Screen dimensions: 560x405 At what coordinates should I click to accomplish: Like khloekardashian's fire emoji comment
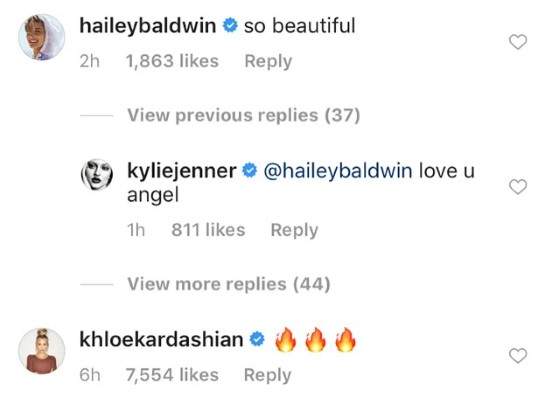[518, 356]
